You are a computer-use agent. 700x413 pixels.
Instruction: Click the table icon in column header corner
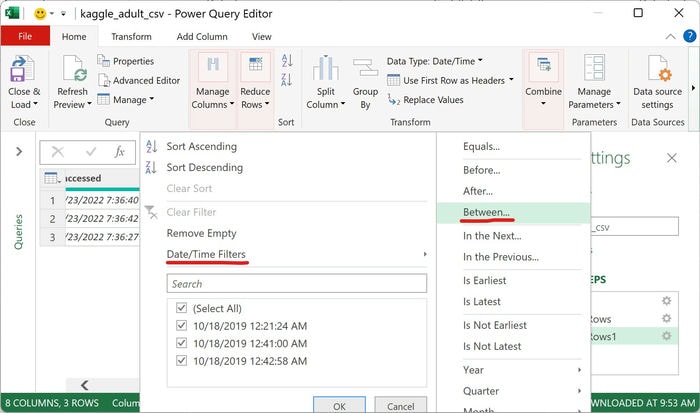coord(52,178)
